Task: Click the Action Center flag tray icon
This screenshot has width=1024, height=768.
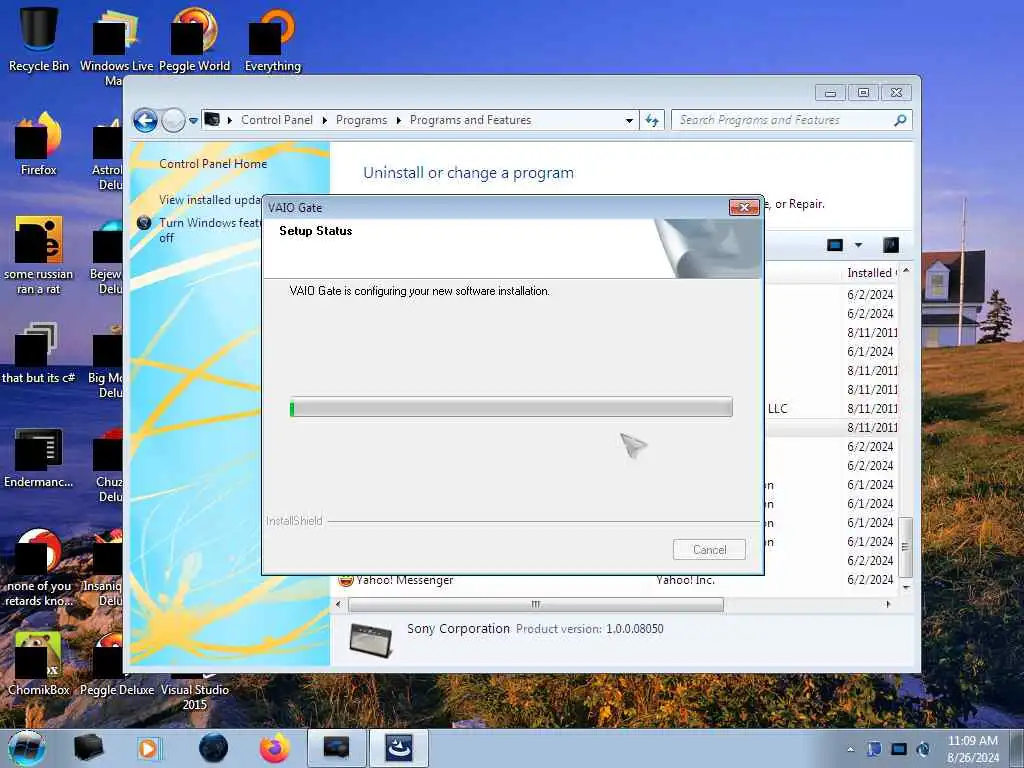Action: [874, 749]
